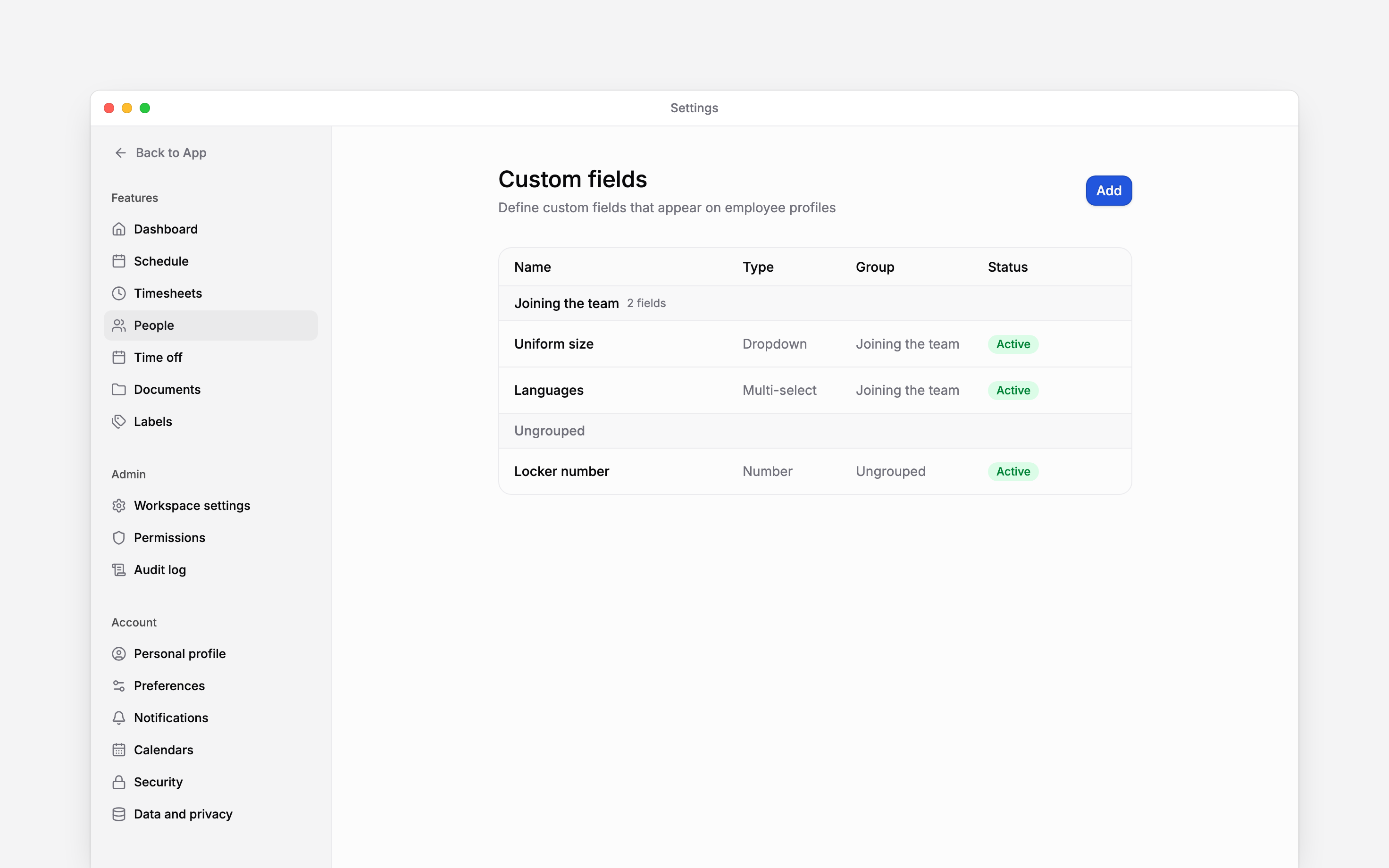Screen dimensions: 1389x868
Task: Click the Calendars grid icon
Action: click(119, 751)
